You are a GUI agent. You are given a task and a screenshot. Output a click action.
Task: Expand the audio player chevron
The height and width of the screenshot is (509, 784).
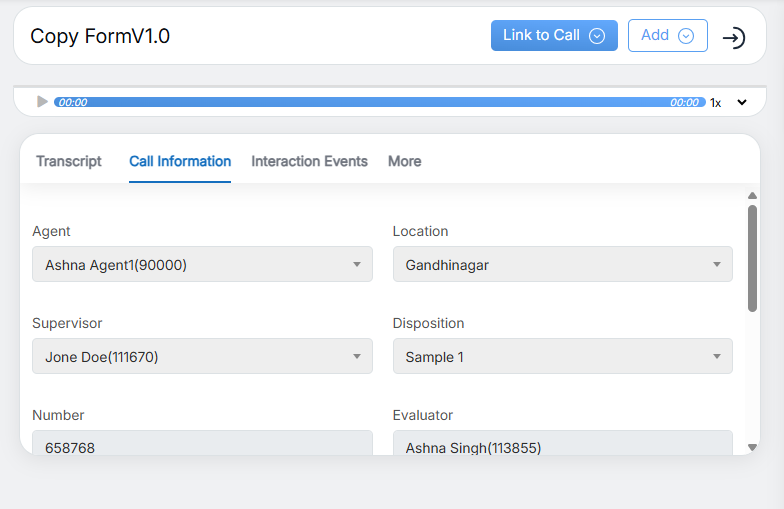pos(742,102)
